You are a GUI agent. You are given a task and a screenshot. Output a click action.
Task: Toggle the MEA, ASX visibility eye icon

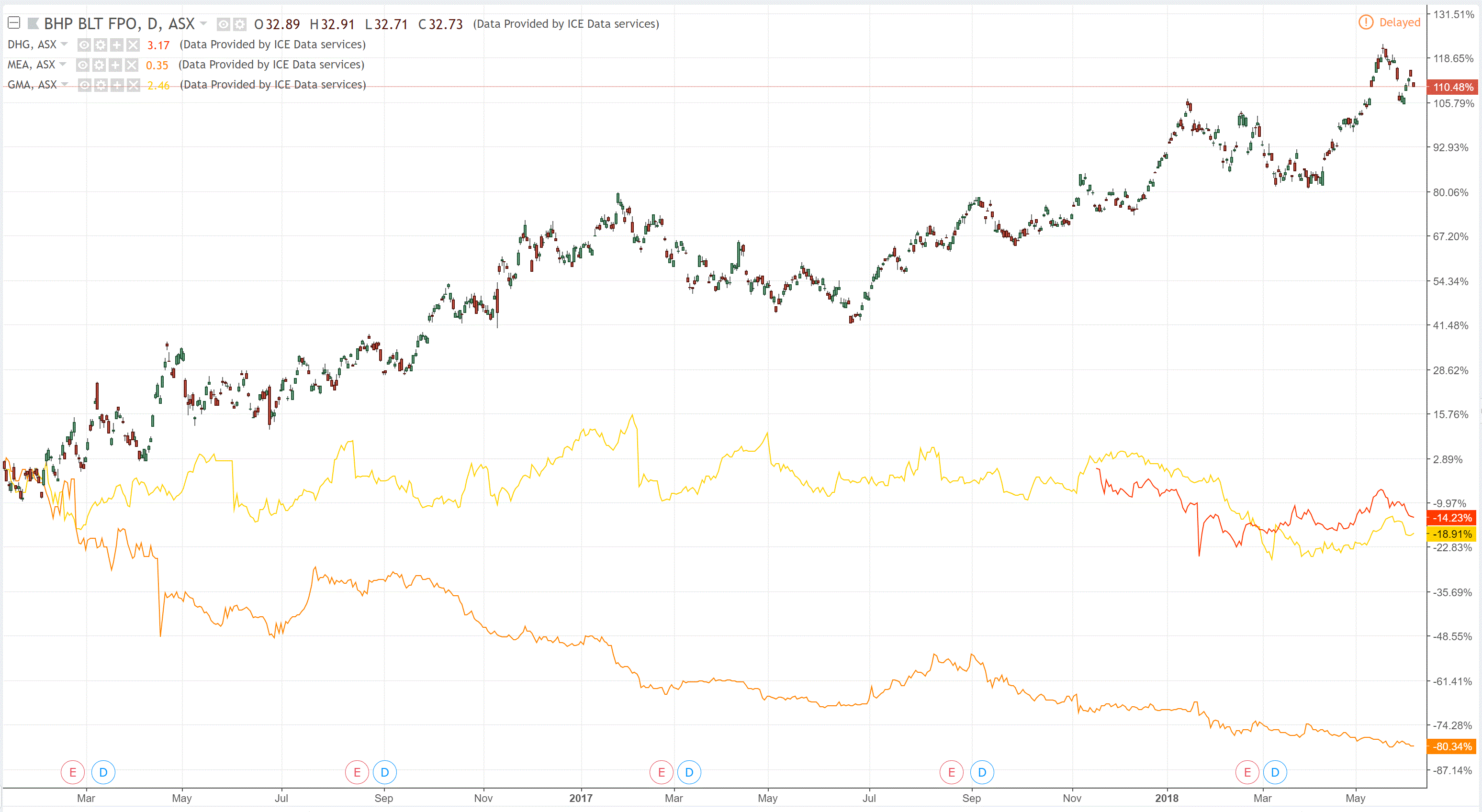[83, 65]
